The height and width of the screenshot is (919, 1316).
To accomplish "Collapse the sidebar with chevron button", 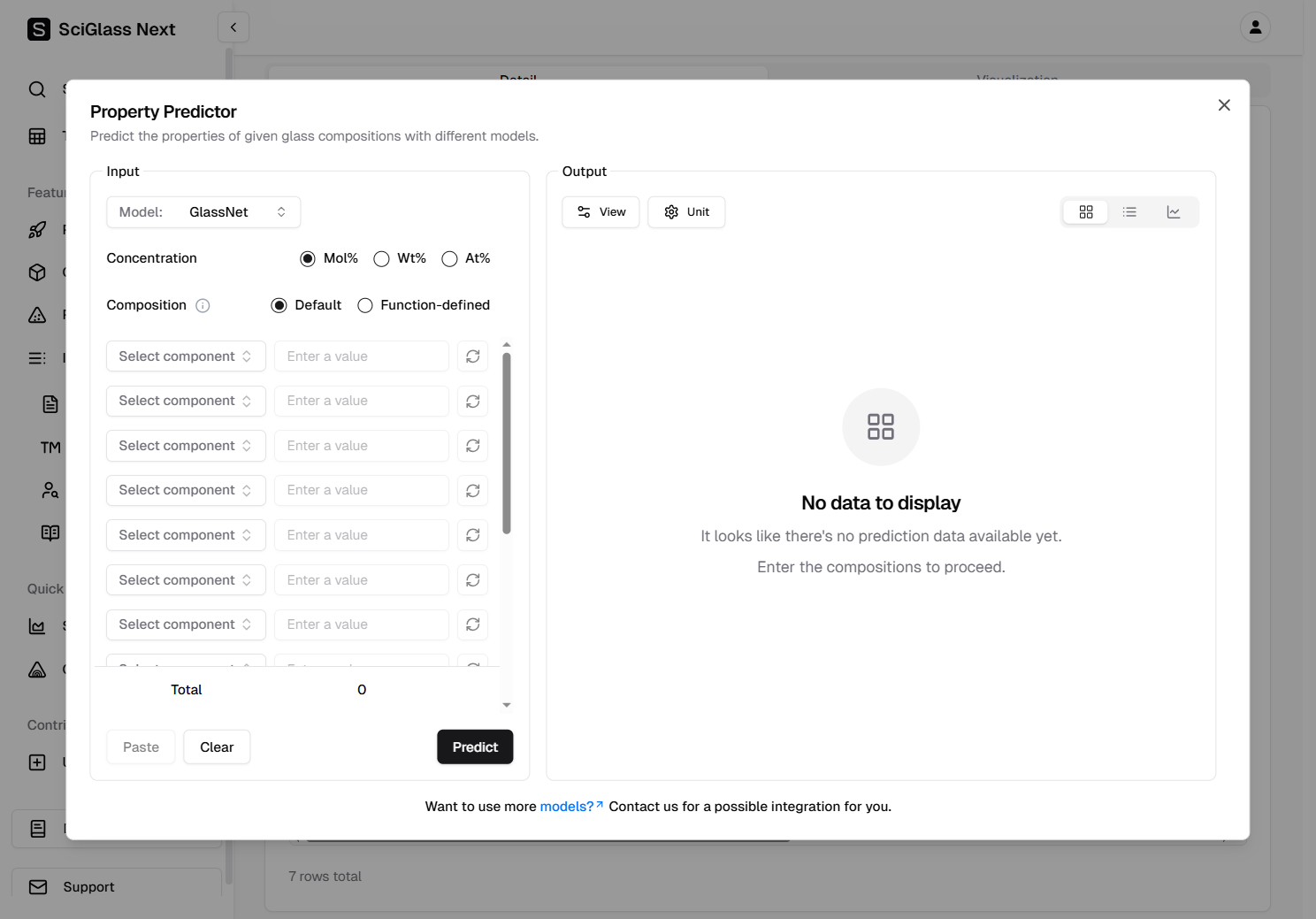I will pyautogui.click(x=233, y=27).
